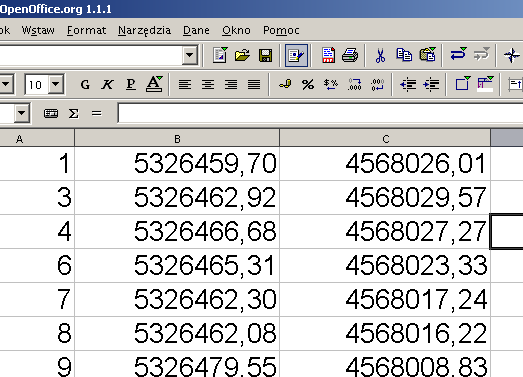Open the Format menu
The width and height of the screenshot is (523, 377).
point(86,30)
